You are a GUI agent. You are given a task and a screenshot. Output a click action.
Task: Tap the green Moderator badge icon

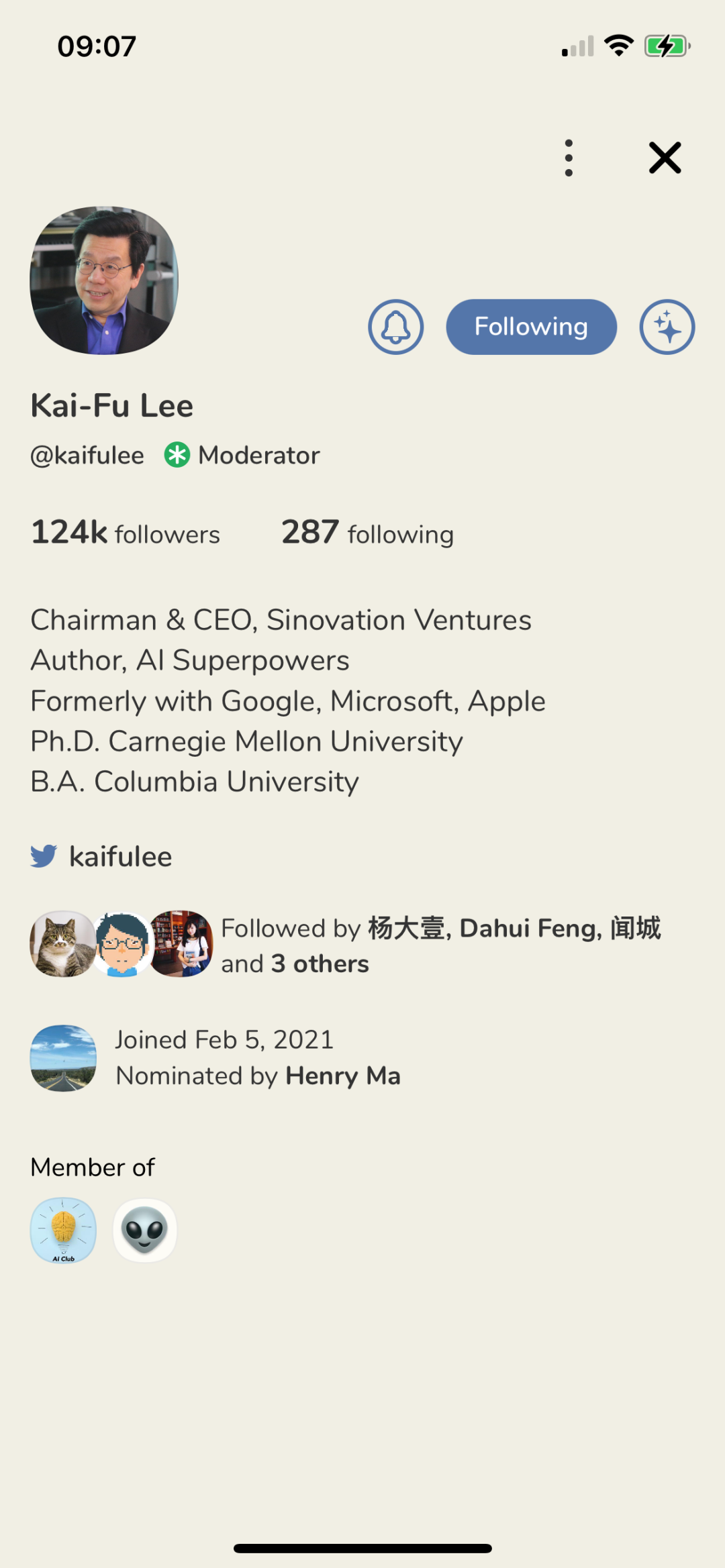tap(177, 455)
